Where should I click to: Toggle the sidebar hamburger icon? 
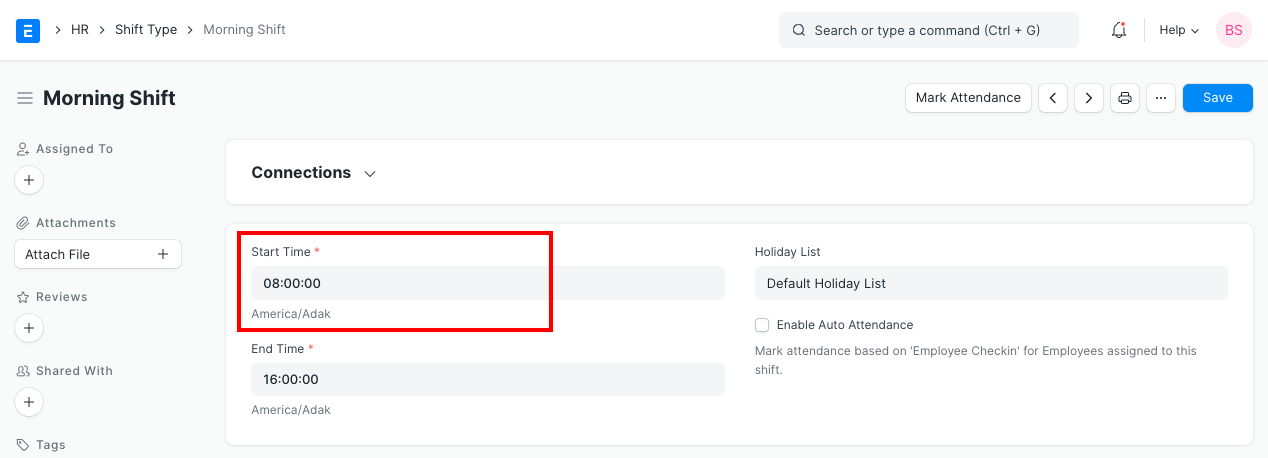click(x=25, y=98)
